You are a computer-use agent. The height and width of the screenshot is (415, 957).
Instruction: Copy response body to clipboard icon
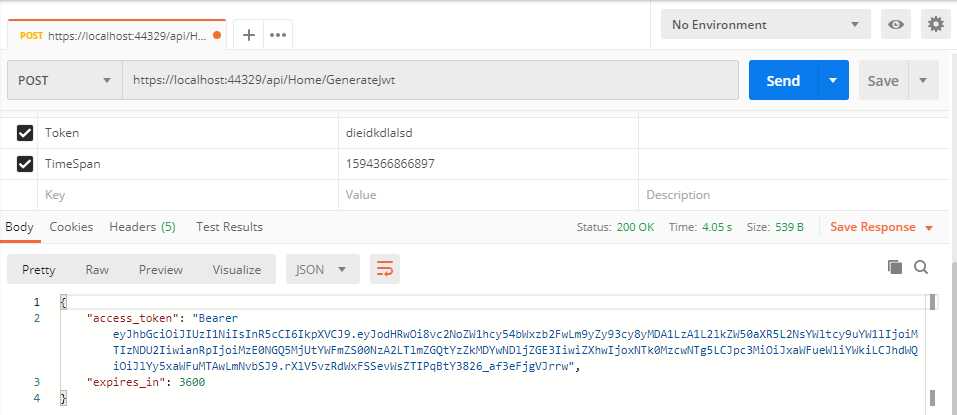tap(895, 267)
